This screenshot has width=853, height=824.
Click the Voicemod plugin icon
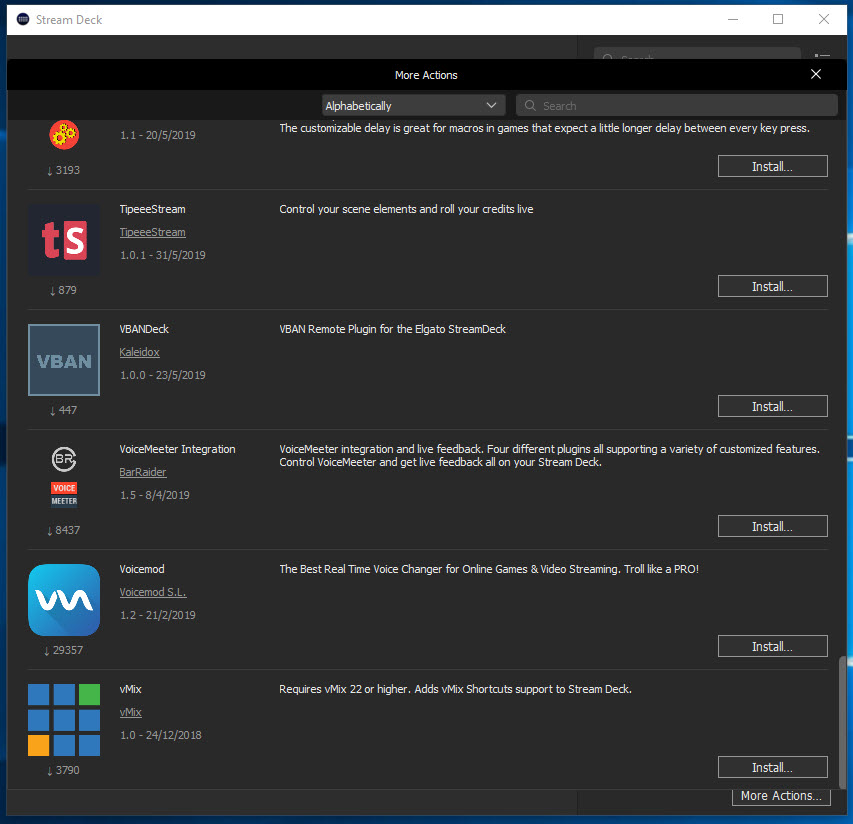(x=64, y=600)
